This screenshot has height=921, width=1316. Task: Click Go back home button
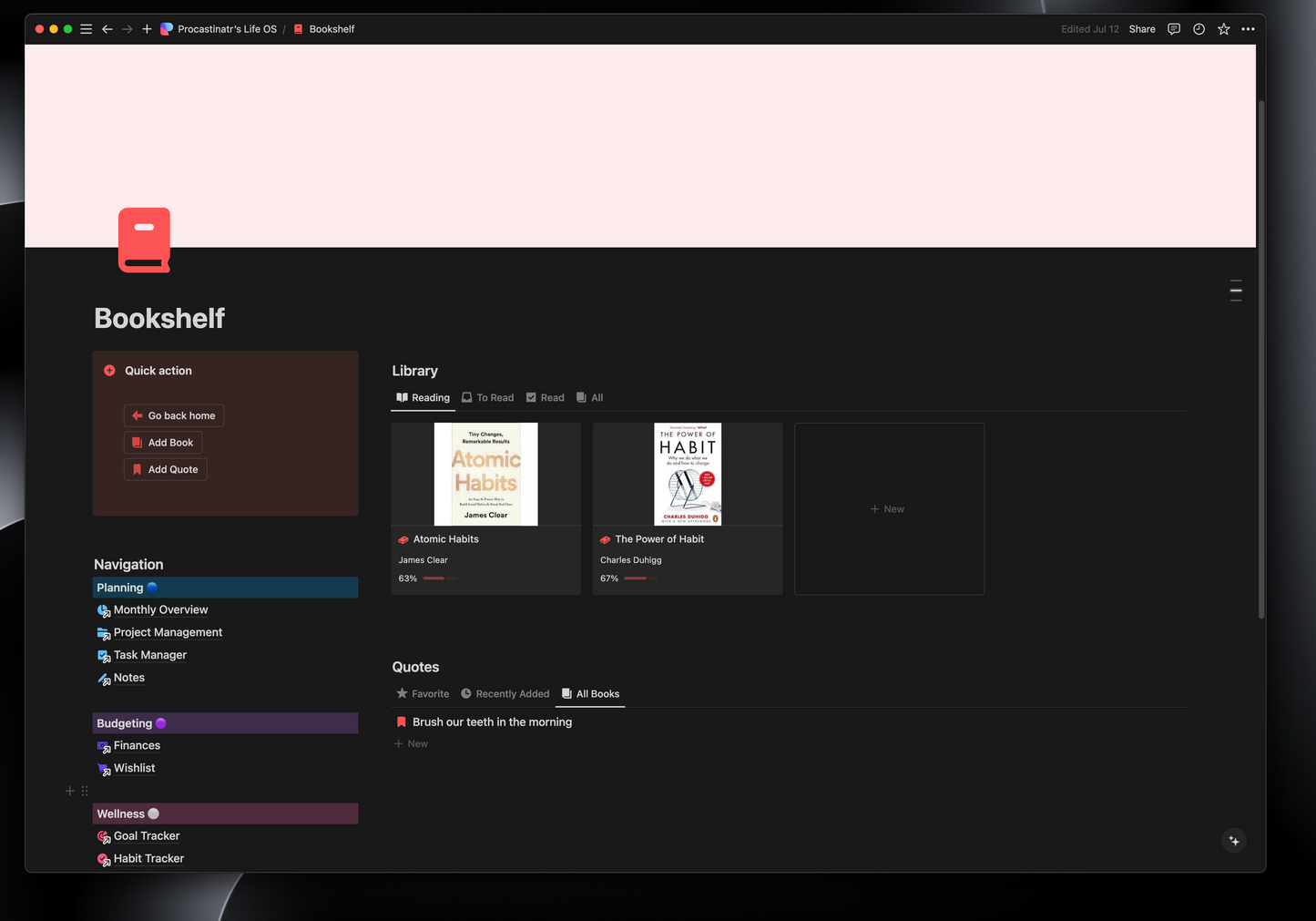coord(174,415)
